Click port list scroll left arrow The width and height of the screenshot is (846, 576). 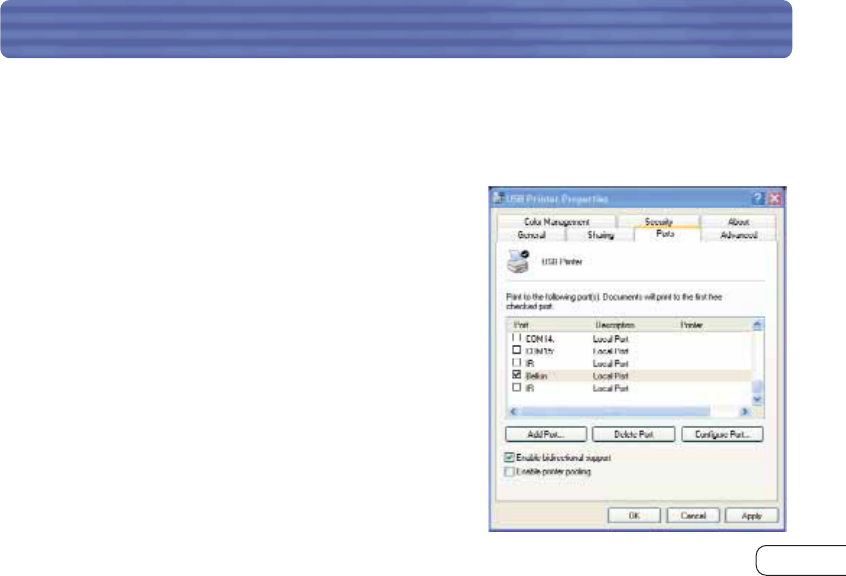click(x=513, y=412)
